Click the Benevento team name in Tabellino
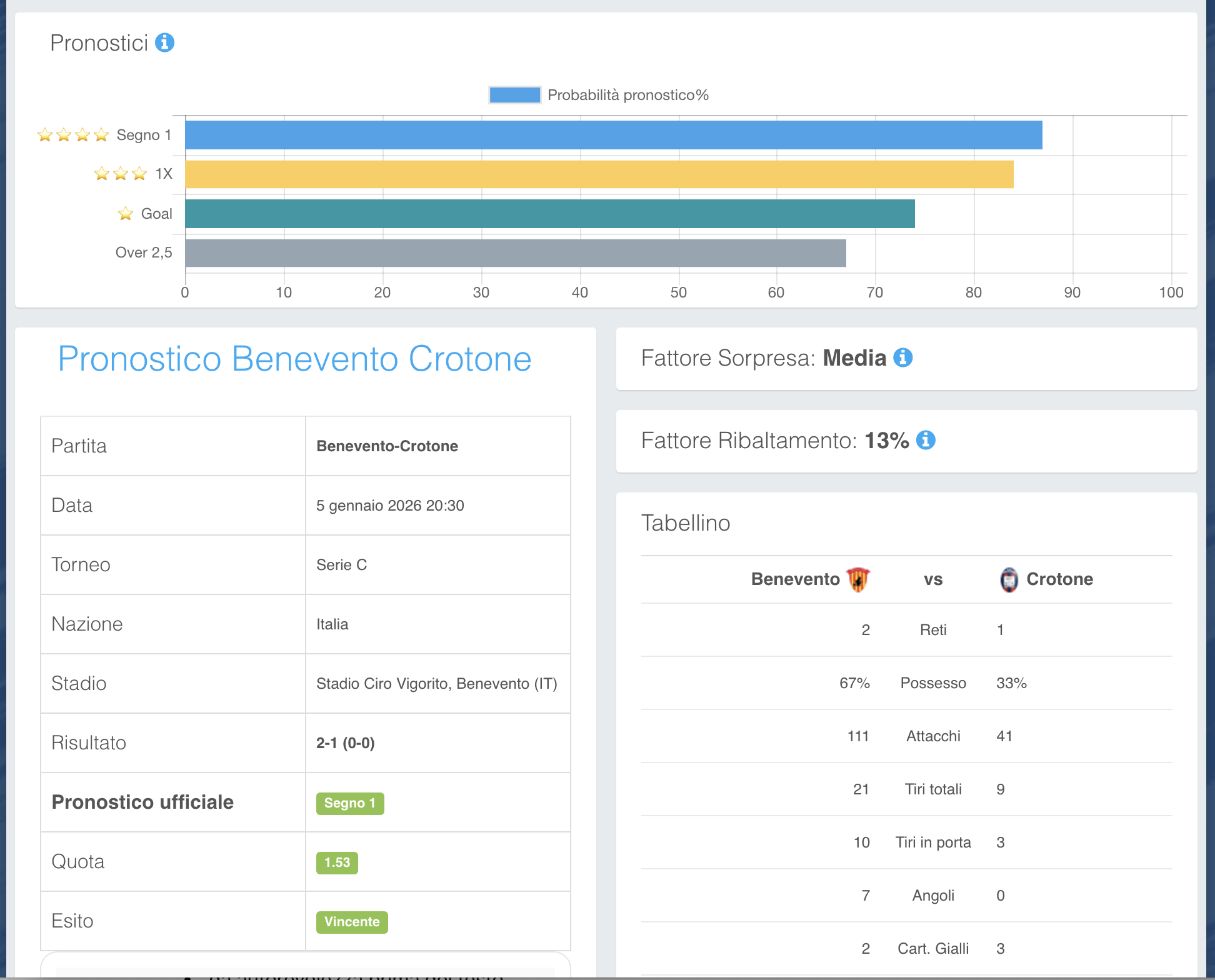1215x980 pixels. click(795, 579)
